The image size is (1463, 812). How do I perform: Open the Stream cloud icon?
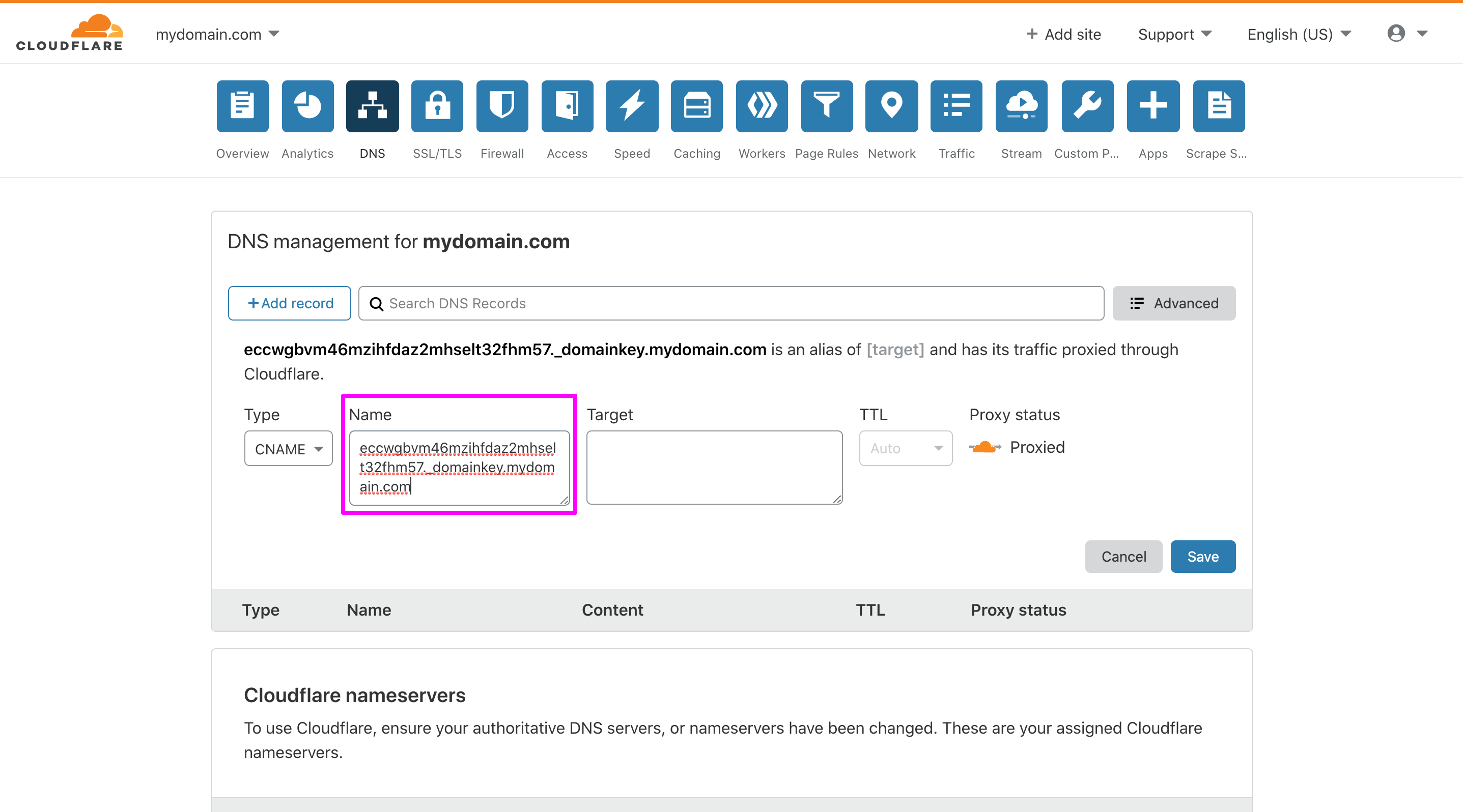coord(1021,106)
